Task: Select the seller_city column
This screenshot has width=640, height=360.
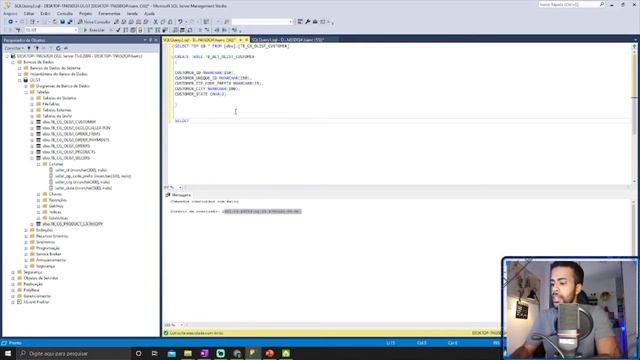Action: coord(82,182)
